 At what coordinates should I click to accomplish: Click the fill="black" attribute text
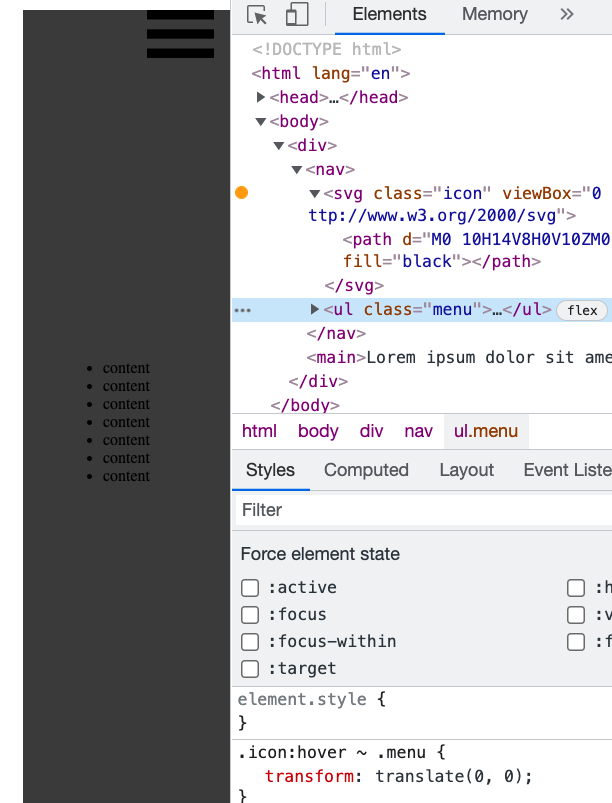403,261
